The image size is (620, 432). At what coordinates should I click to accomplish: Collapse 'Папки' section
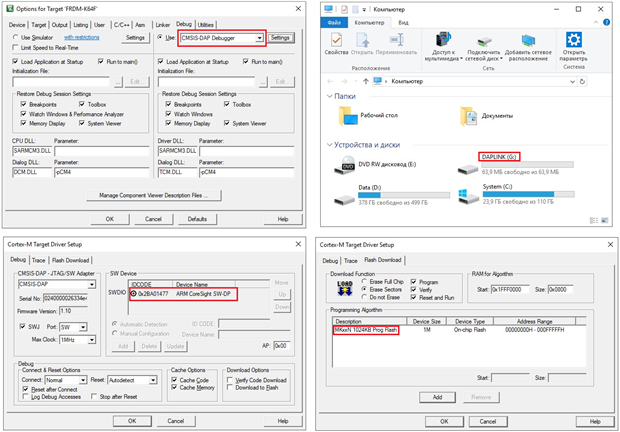click(x=329, y=96)
